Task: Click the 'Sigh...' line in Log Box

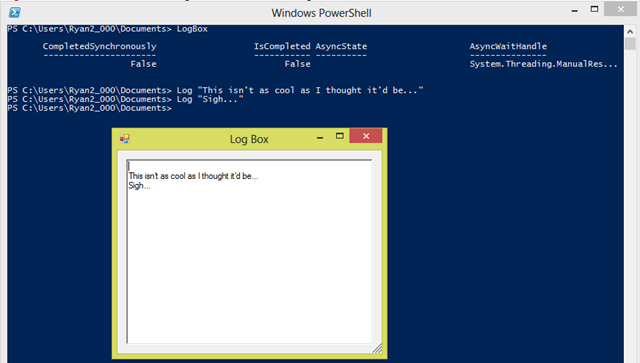Action: point(140,186)
